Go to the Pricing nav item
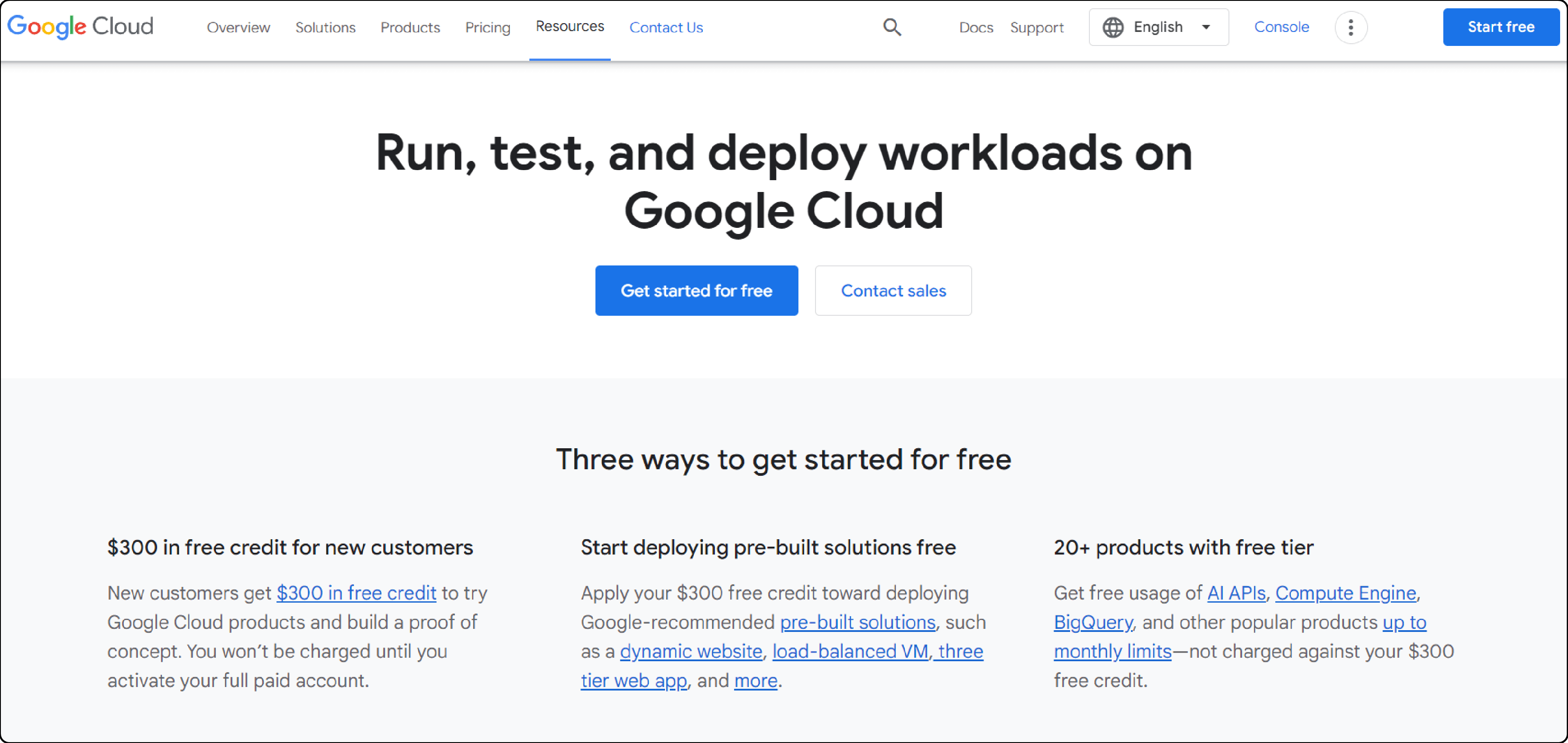This screenshot has width=1568, height=743. [x=487, y=28]
